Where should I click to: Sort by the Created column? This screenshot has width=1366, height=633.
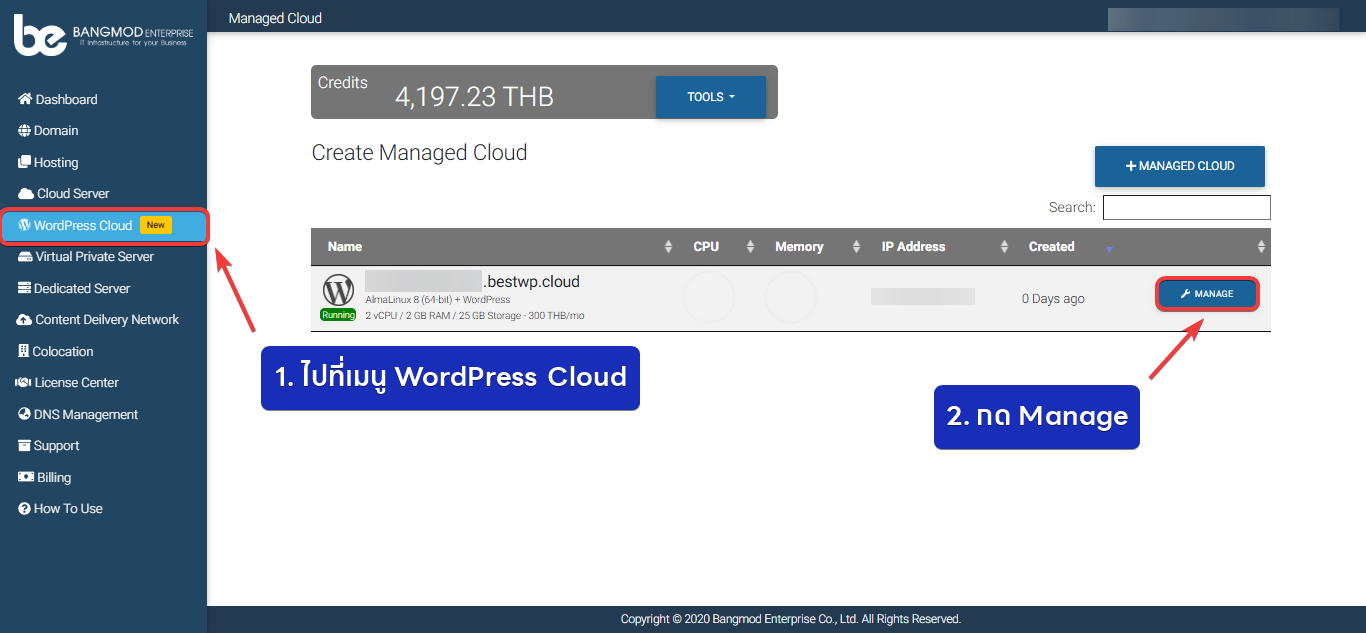(x=1051, y=247)
